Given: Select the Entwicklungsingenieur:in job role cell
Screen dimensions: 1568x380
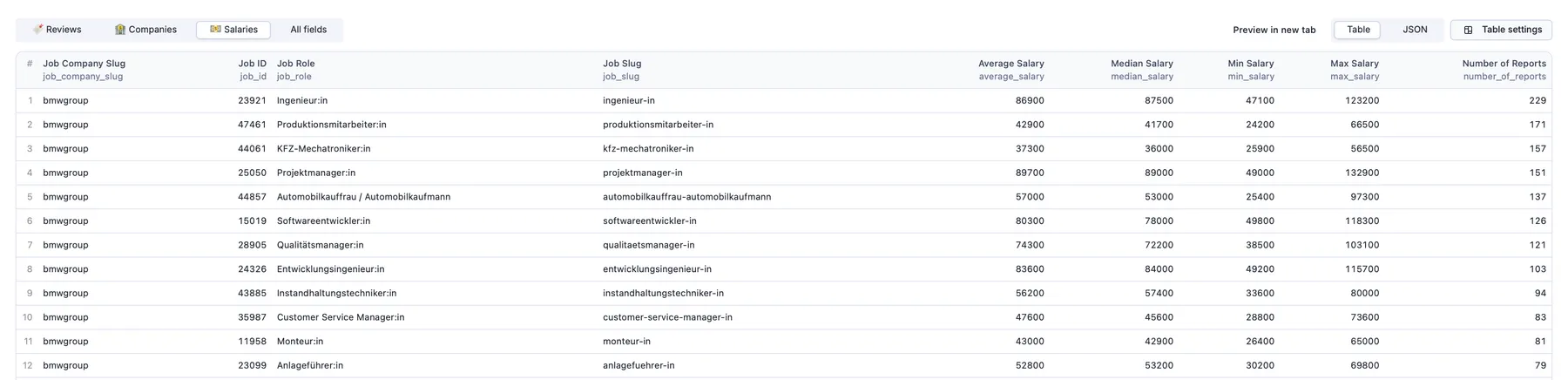Looking at the screenshot, I should [331, 269].
